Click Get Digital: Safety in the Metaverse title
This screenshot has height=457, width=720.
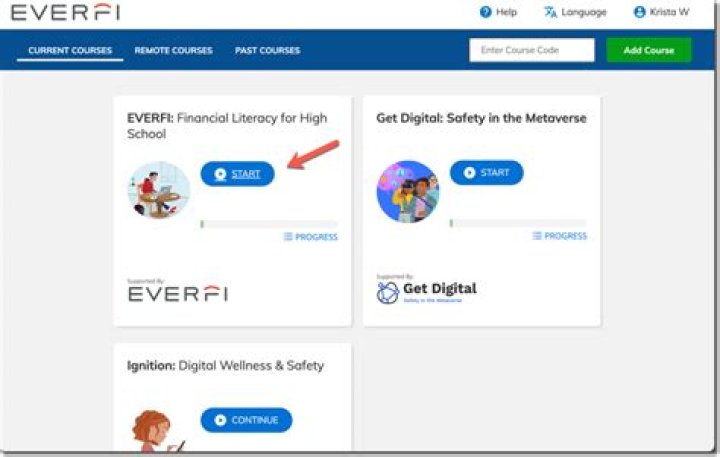(x=481, y=118)
